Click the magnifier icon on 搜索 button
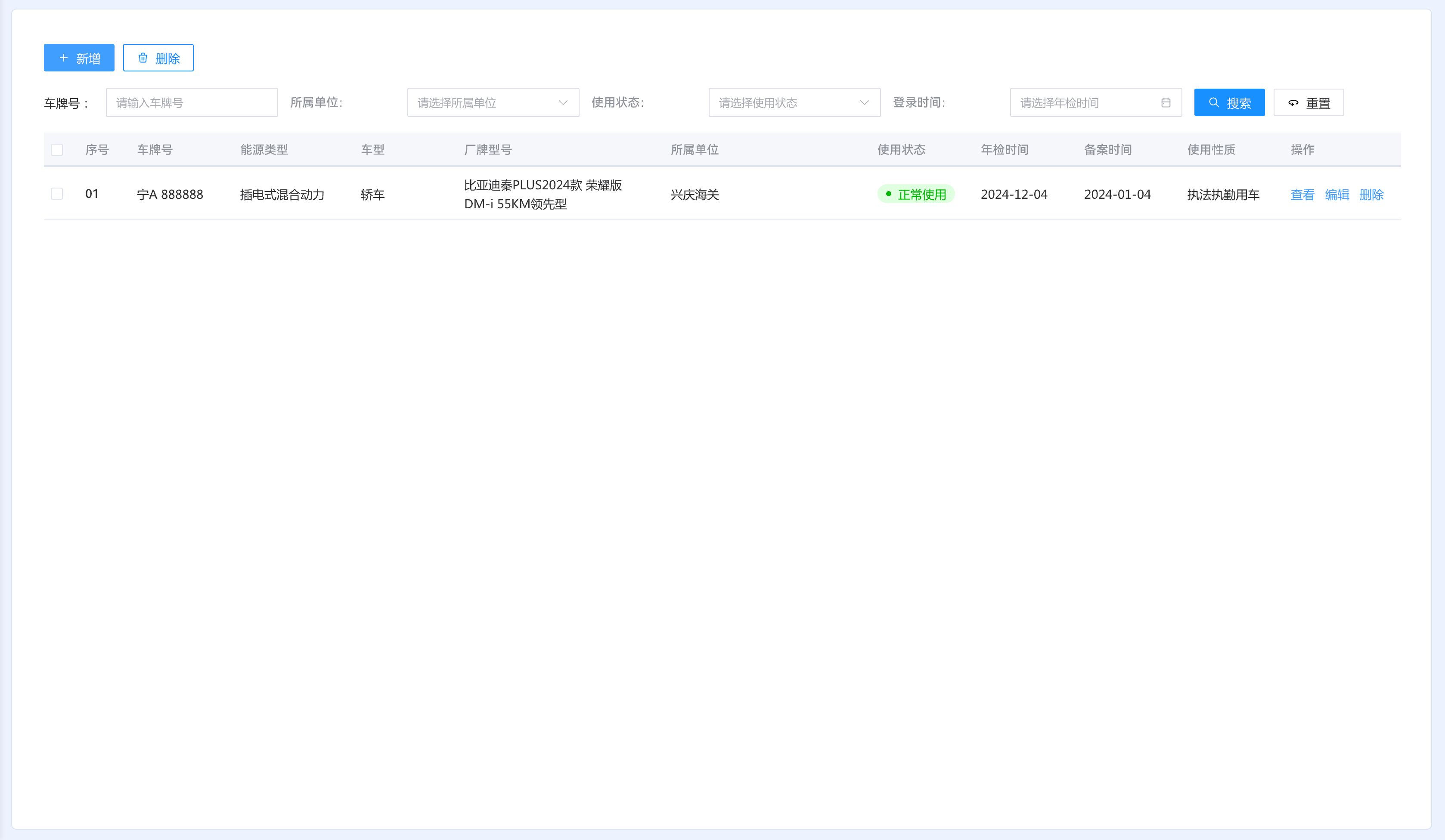 (1213, 102)
